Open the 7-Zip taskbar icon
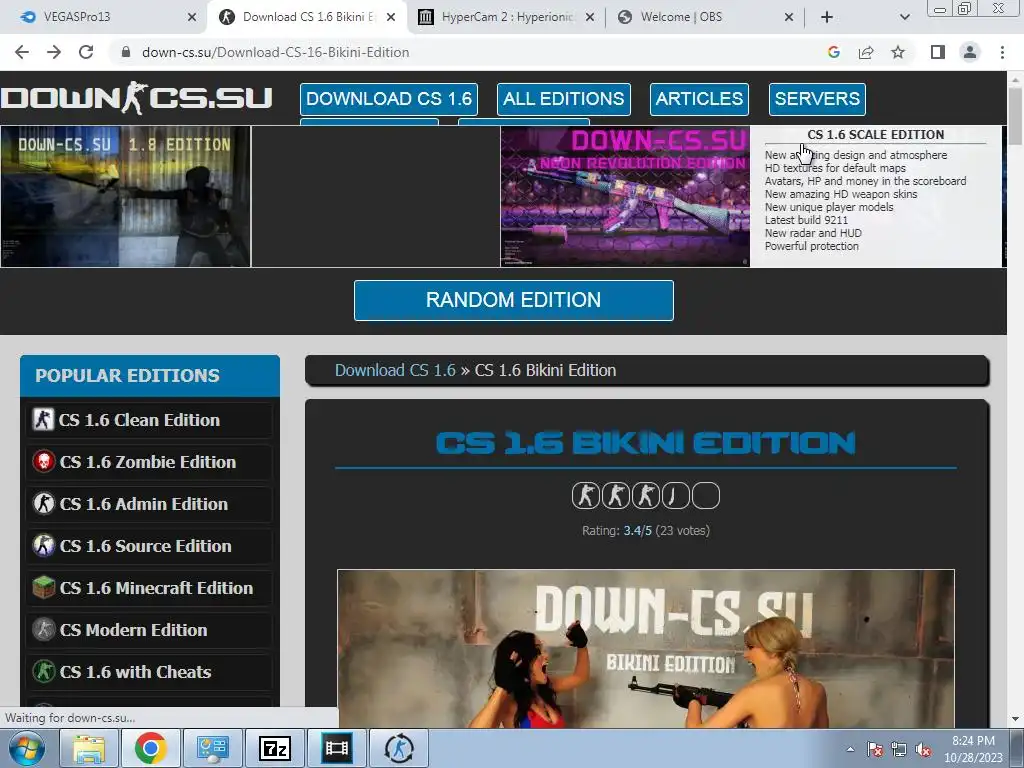 275,748
